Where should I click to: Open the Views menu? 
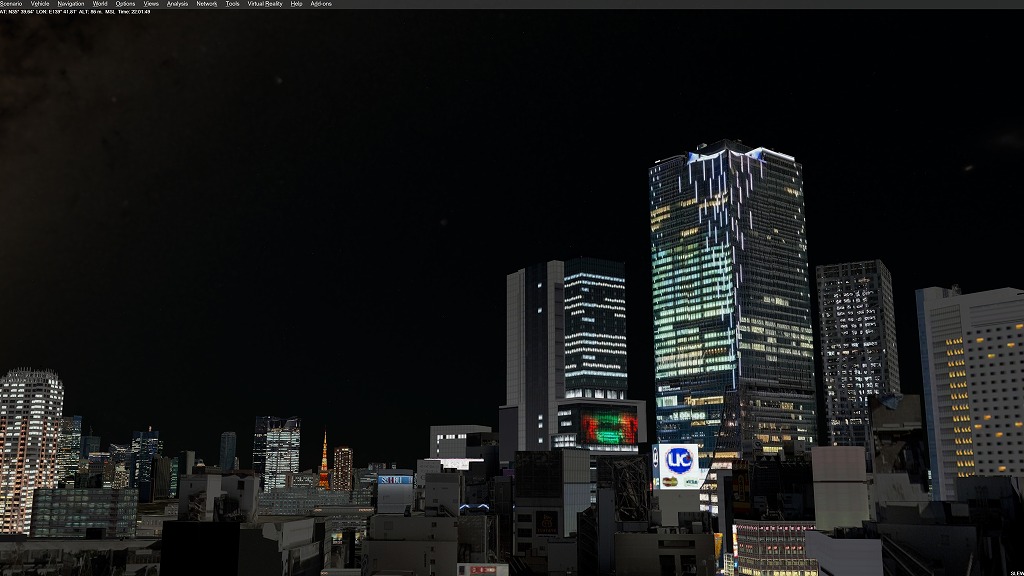click(x=151, y=4)
